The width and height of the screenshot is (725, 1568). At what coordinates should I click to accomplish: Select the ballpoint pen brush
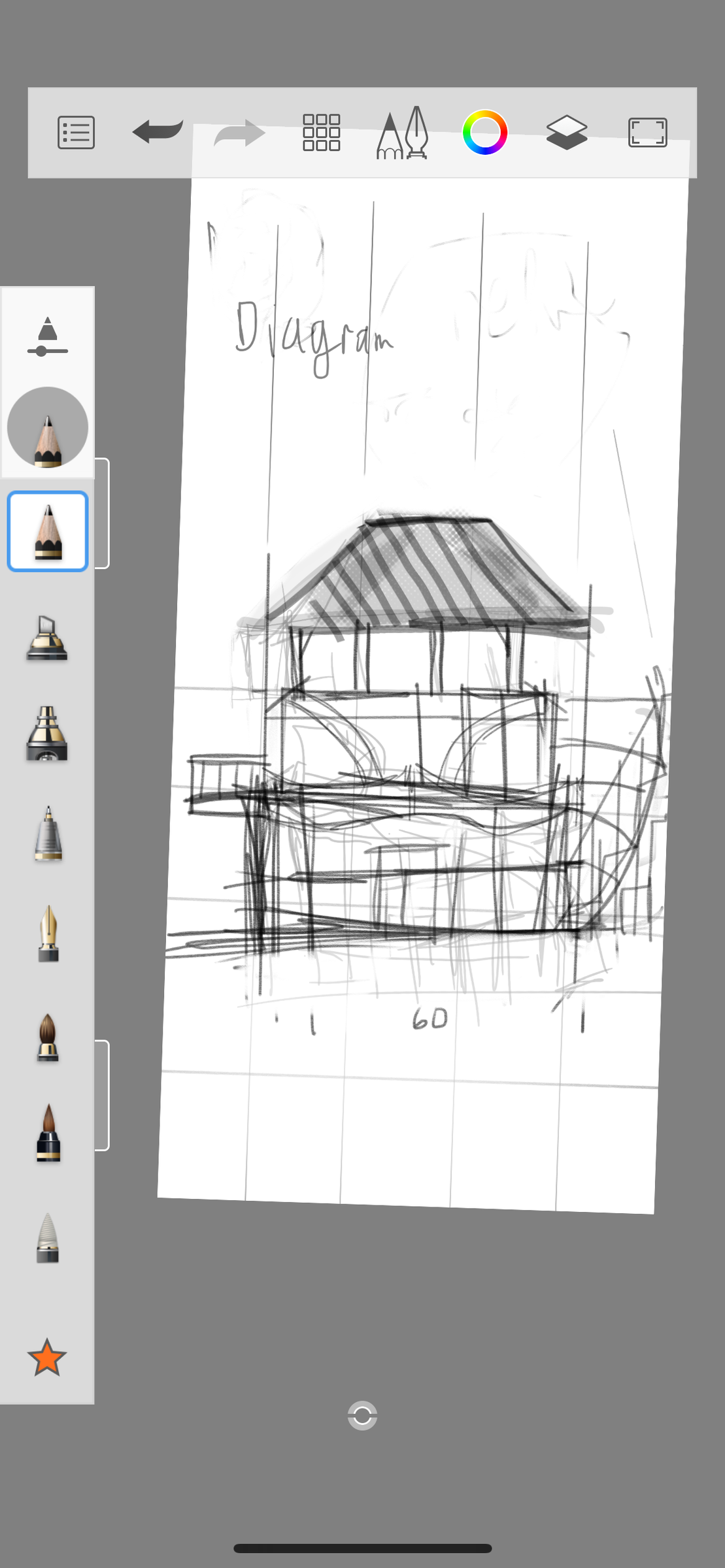48,834
